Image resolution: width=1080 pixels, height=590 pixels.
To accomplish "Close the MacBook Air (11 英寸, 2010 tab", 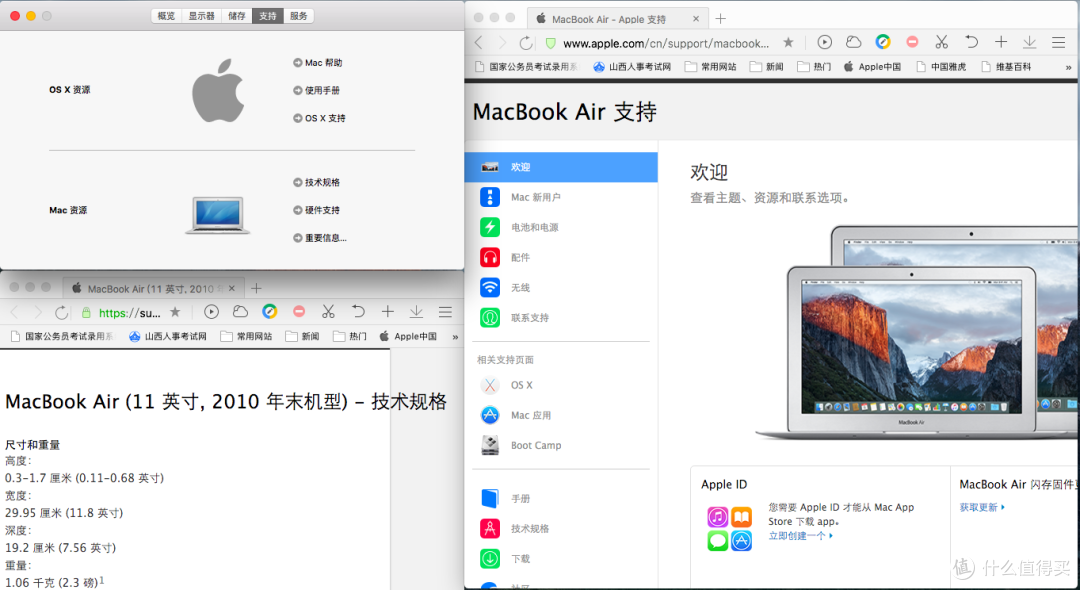I will (x=232, y=288).
